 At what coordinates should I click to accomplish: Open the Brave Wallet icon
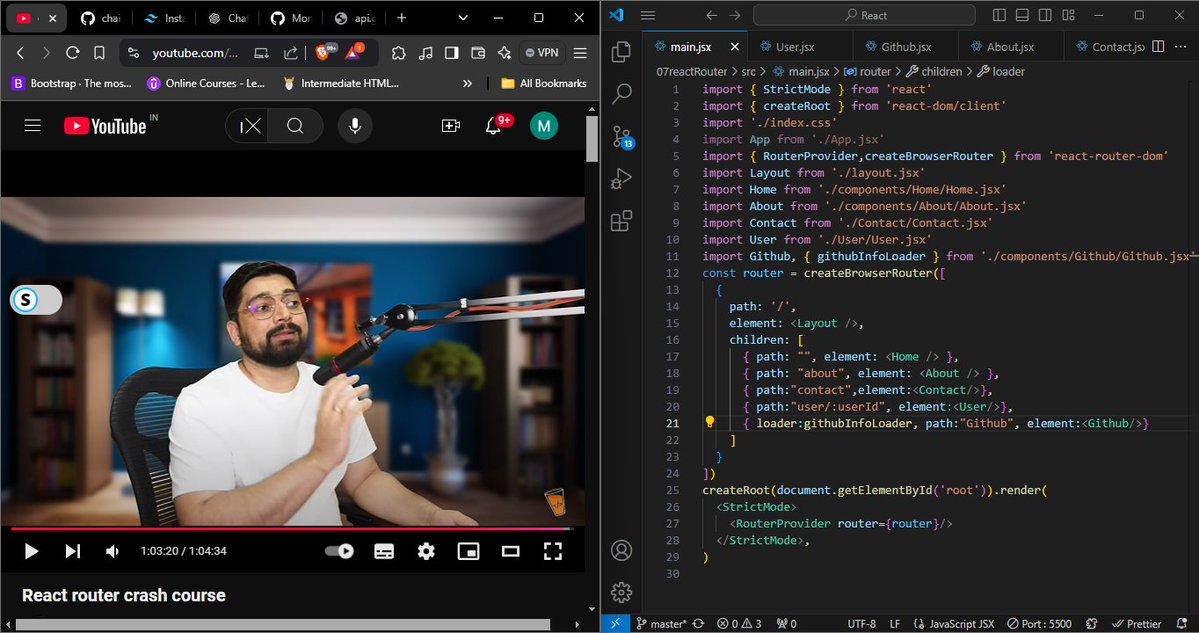pyautogui.click(x=478, y=53)
